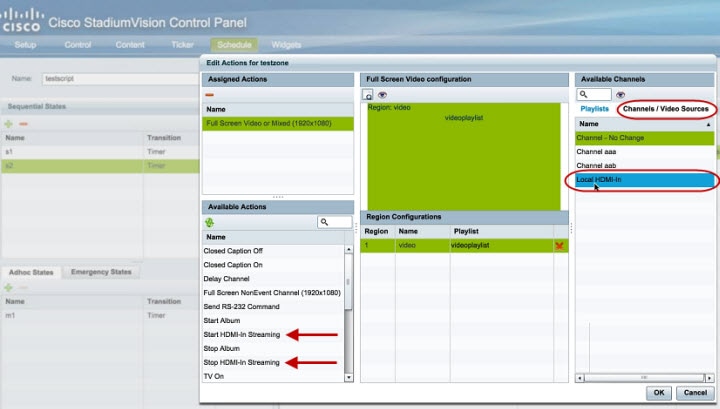Confirm with the OK button
Viewport: 720px width, 409px height.
point(659,392)
